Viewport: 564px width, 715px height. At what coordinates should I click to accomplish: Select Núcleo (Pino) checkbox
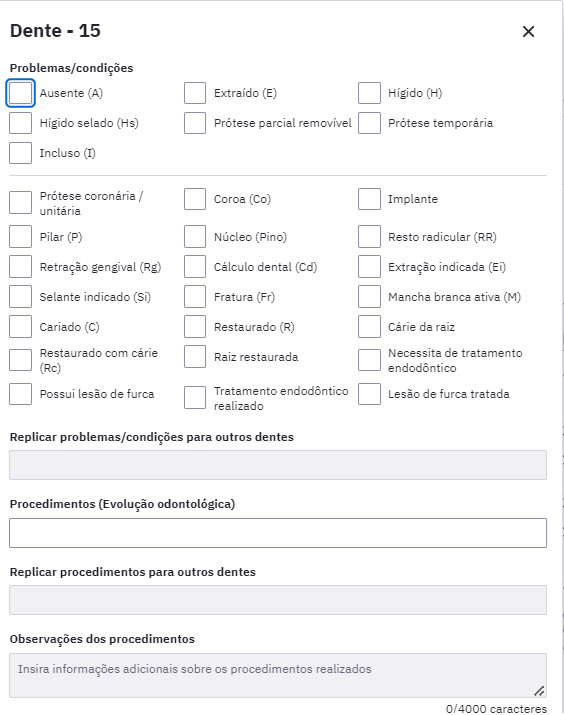195,237
